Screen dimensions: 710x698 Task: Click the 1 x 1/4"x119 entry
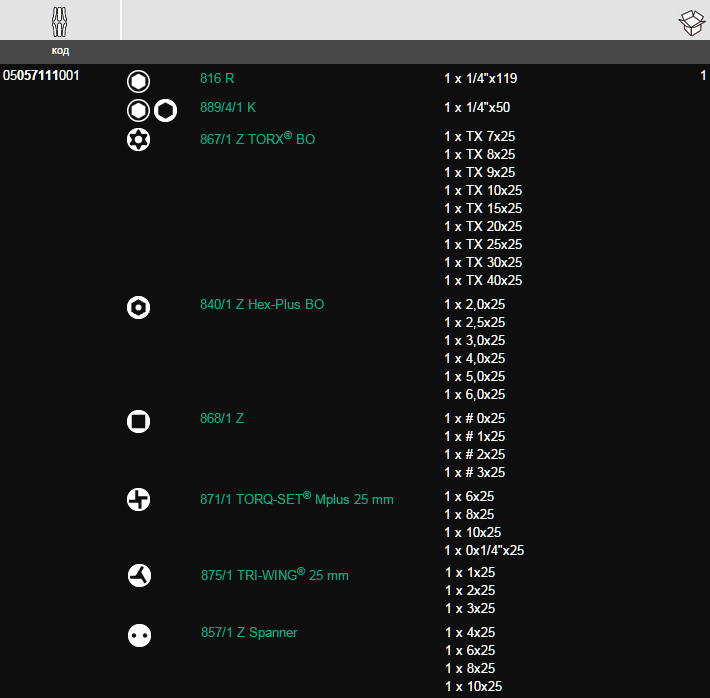pos(481,78)
